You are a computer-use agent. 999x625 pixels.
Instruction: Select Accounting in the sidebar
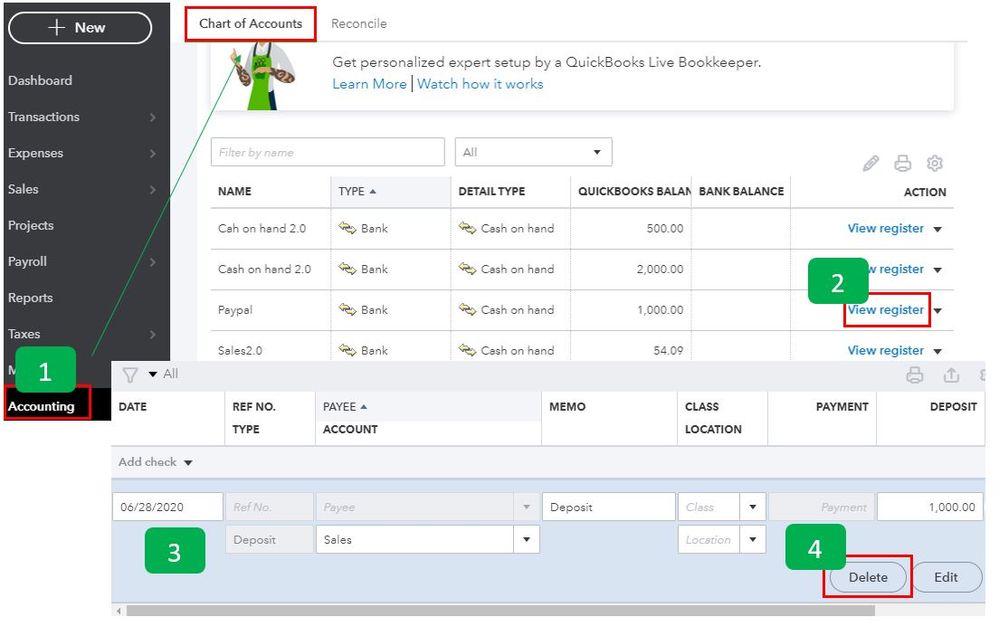[41, 406]
